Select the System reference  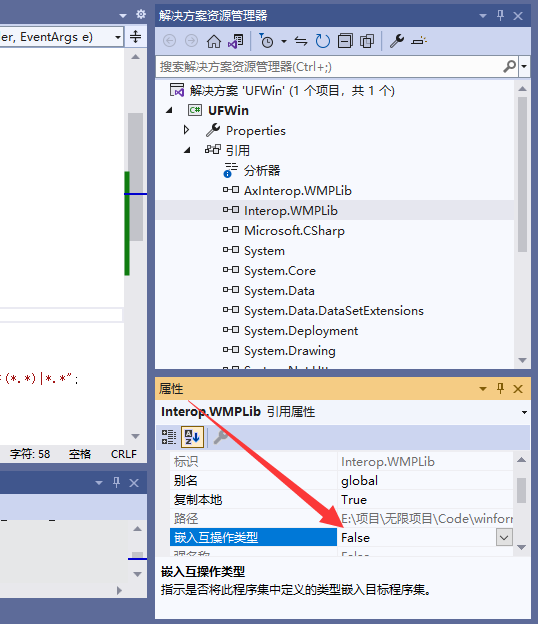264,251
